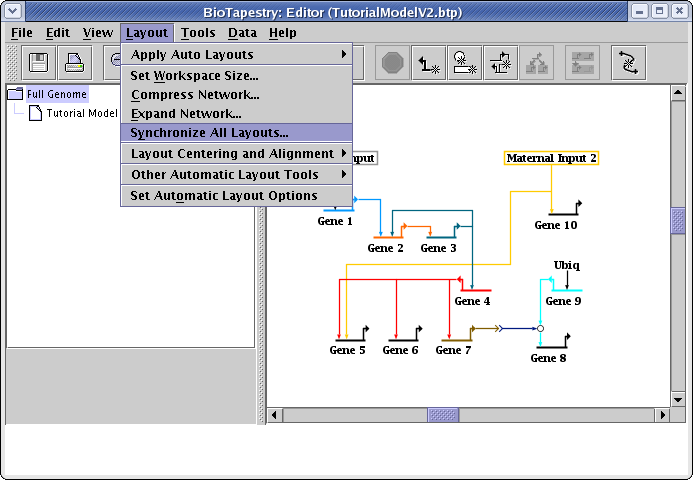Open the Tools menu
Screen dimensions: 693x480
(198, 33)
